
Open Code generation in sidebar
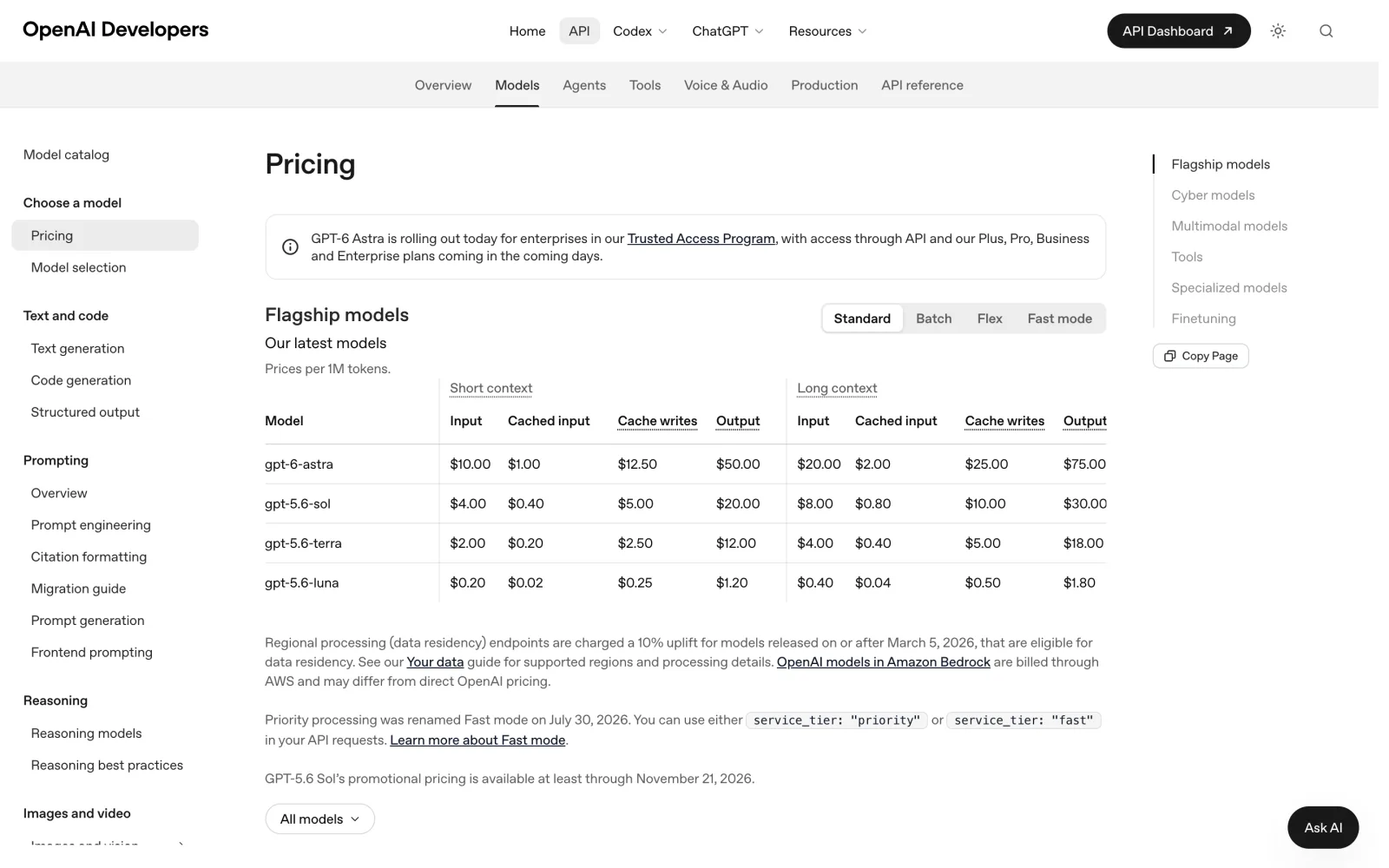pos(81,380)
